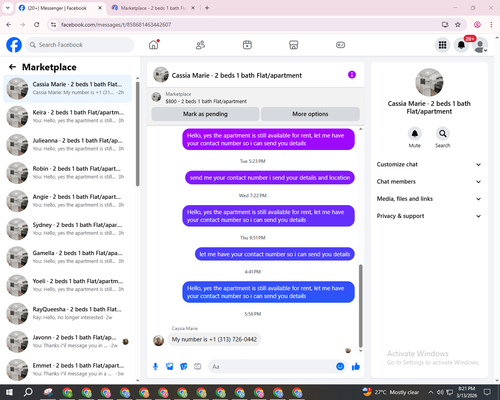Bookmark this page with the star icon
Viewport: 500px width, 400px height.
tap(458, 24)
